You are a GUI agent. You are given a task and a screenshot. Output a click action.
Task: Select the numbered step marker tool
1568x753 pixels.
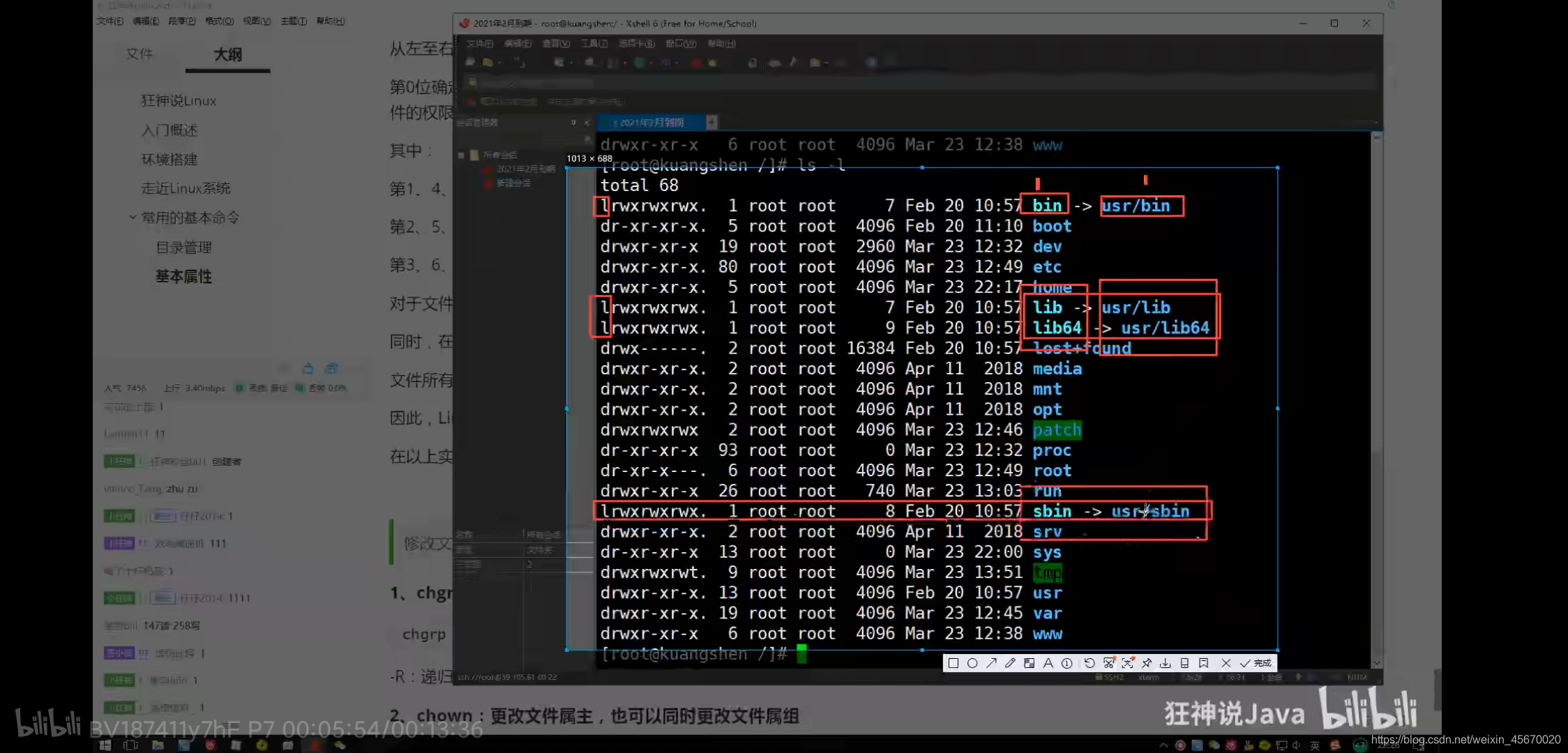pyautogui.click(x=1066, y=663)
